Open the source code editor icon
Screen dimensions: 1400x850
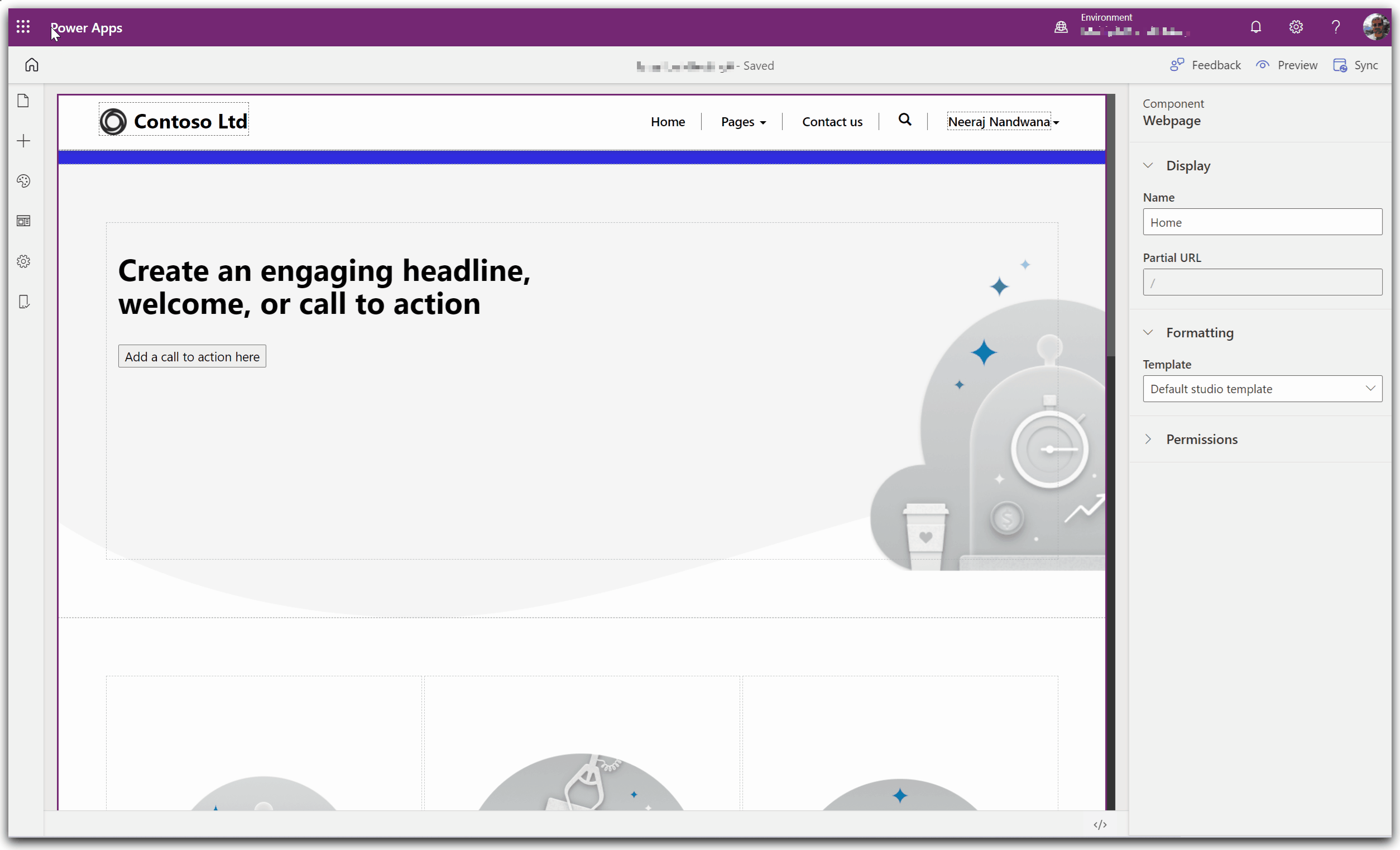pyautogui.click(x=1100, y=824)
